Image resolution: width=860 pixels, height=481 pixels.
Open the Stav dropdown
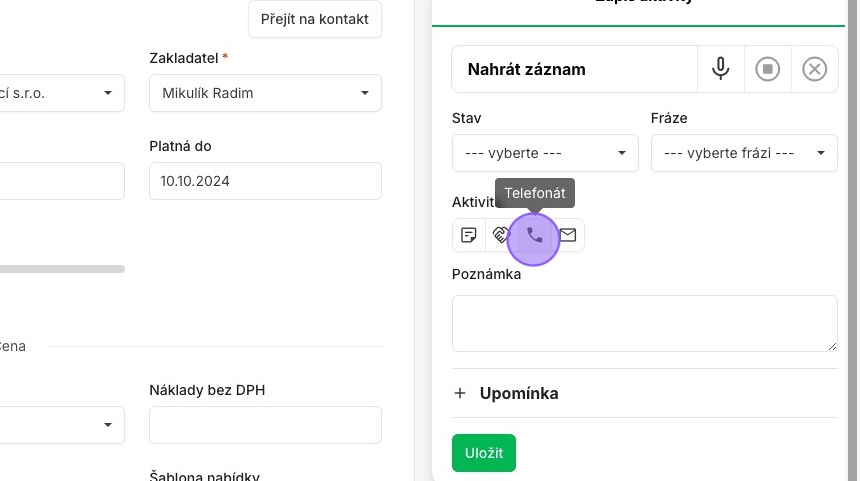point(545,153)
